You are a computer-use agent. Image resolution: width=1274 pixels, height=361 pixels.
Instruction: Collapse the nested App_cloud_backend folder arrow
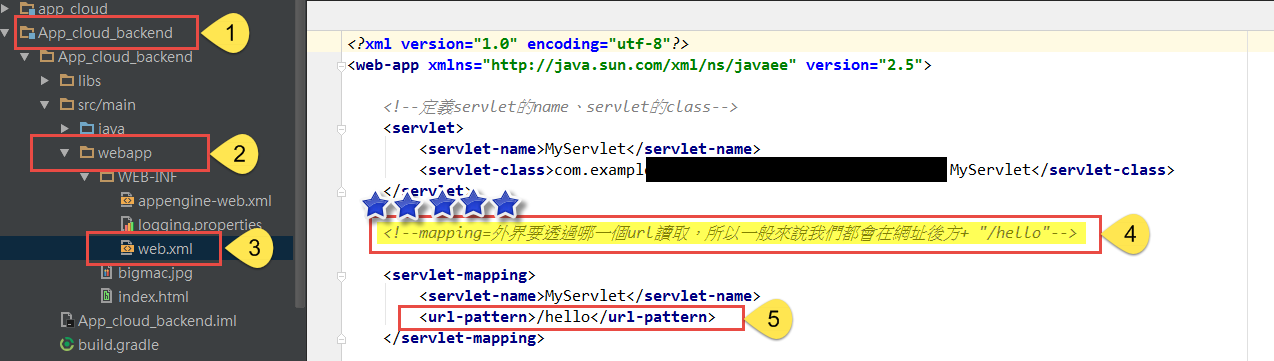click(25, 57)
